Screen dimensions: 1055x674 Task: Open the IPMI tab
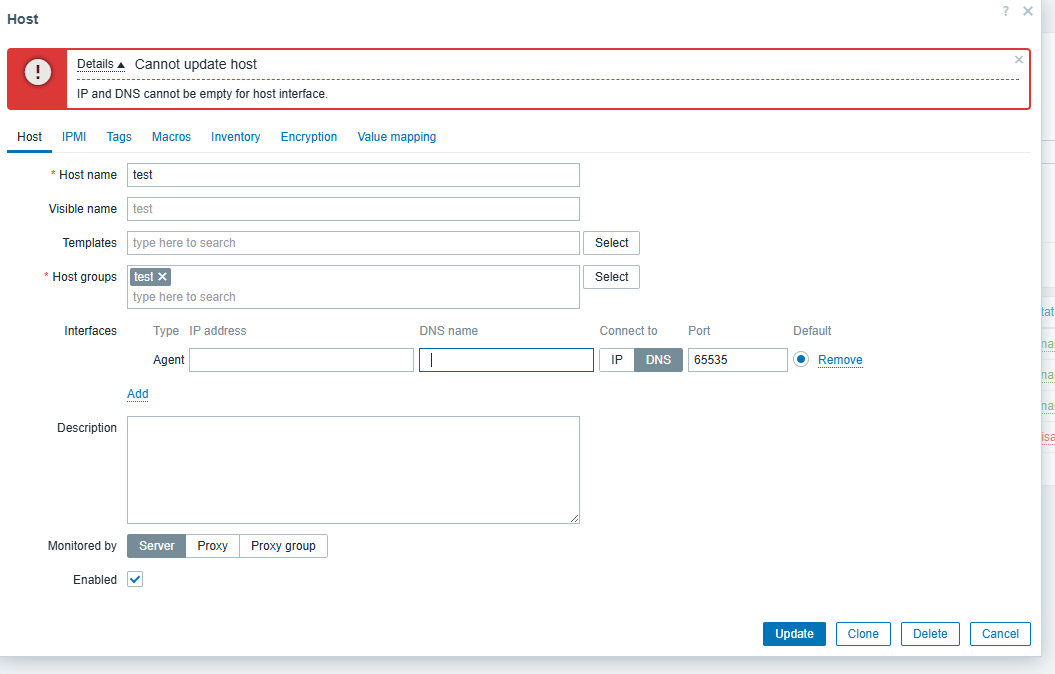(x=74, y=137)
